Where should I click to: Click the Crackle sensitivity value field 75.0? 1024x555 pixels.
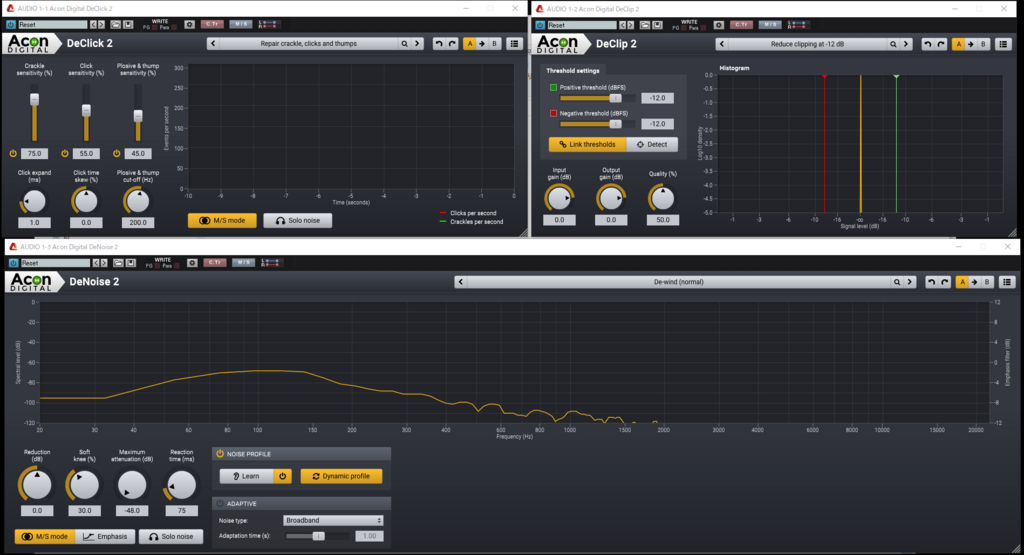(x=34, y=153)
